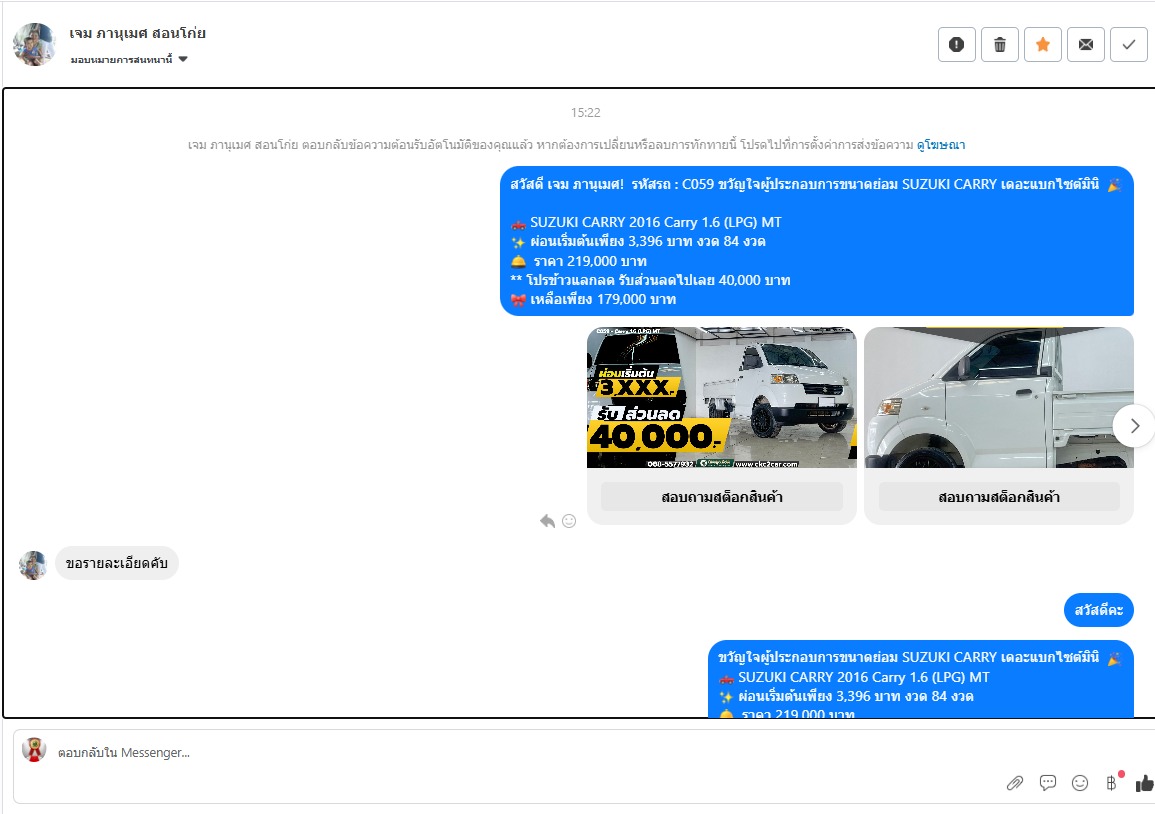Open saved replies with the speech bubble icon
This screenshot has width=1155, height=814.
(1047, 783)
